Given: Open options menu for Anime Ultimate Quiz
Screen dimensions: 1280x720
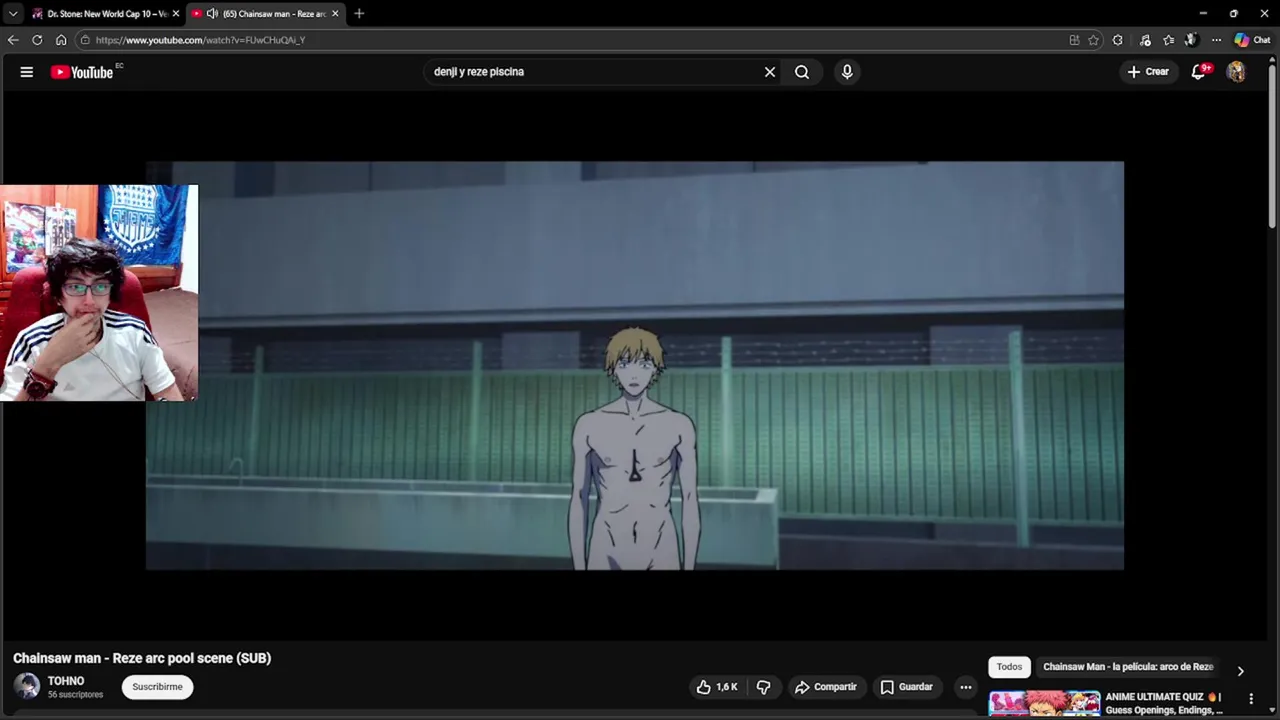Looking at the screenshot, I should point(1251,699).
